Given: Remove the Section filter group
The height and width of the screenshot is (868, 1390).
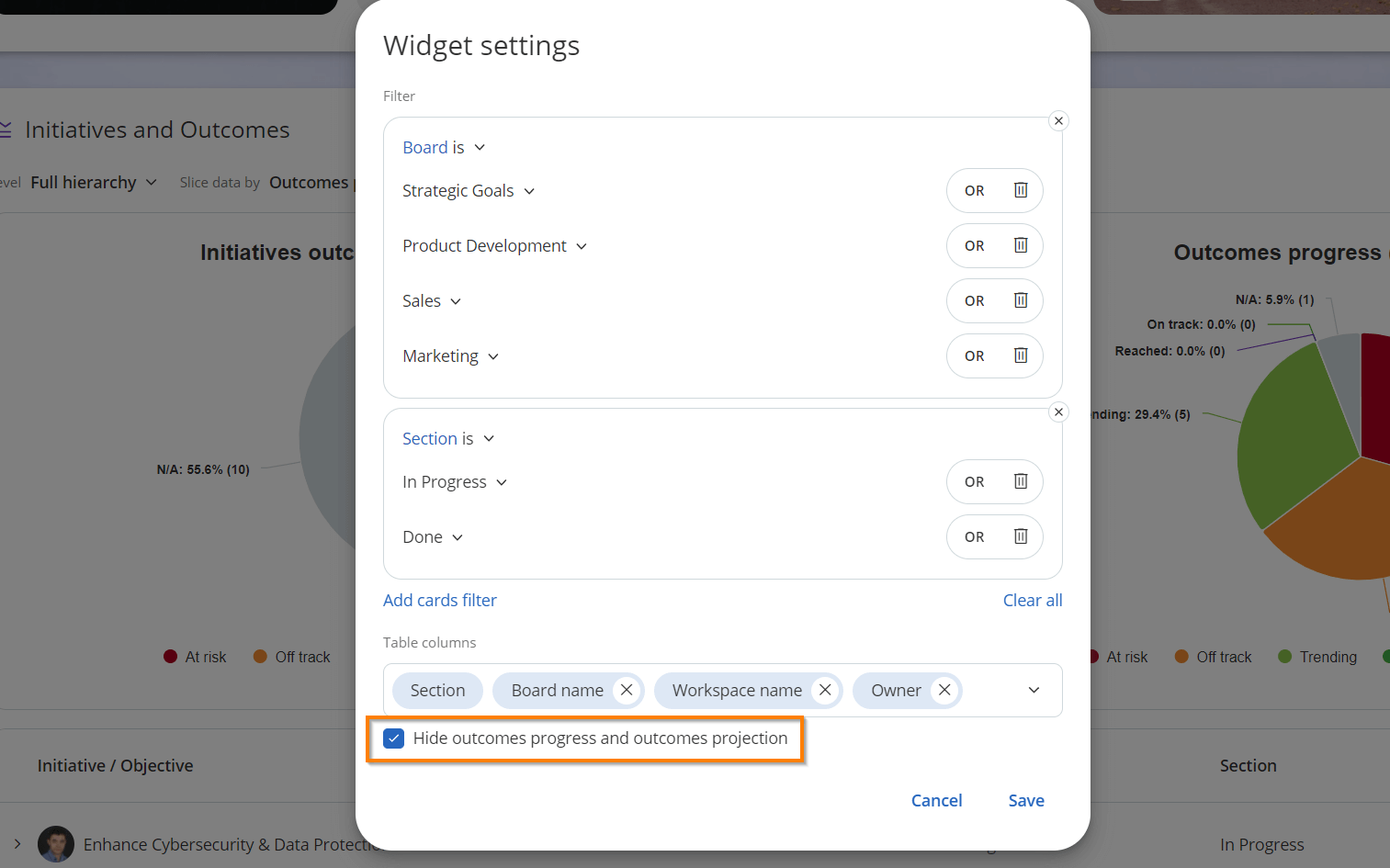Looking at the screenshot, I should pos(1059,411).
